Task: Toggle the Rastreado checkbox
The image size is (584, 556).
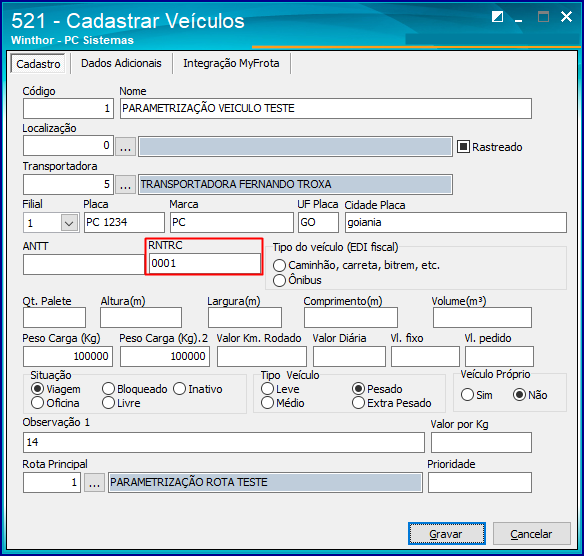Action: pyautogui.click(x=463, y=147)
